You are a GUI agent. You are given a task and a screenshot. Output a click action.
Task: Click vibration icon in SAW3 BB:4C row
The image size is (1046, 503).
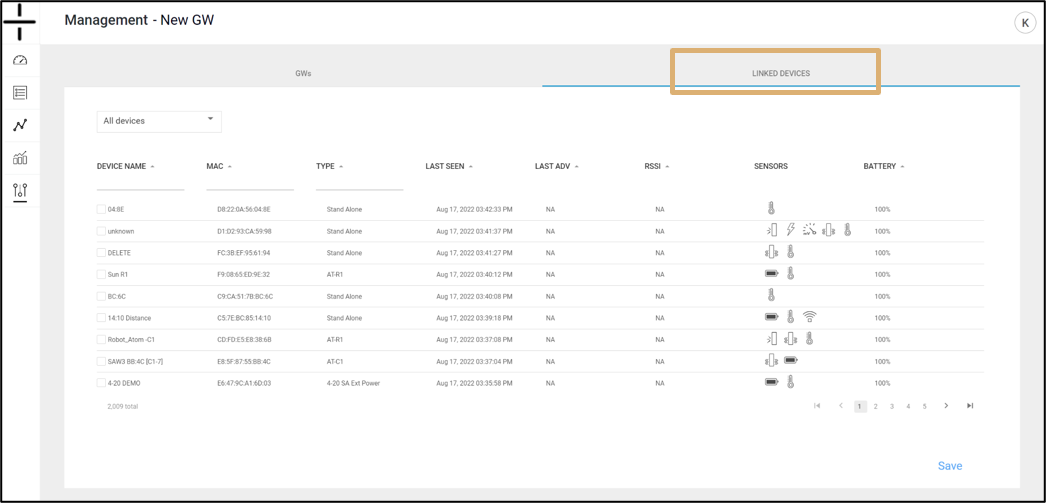click(x=771, y=360)
